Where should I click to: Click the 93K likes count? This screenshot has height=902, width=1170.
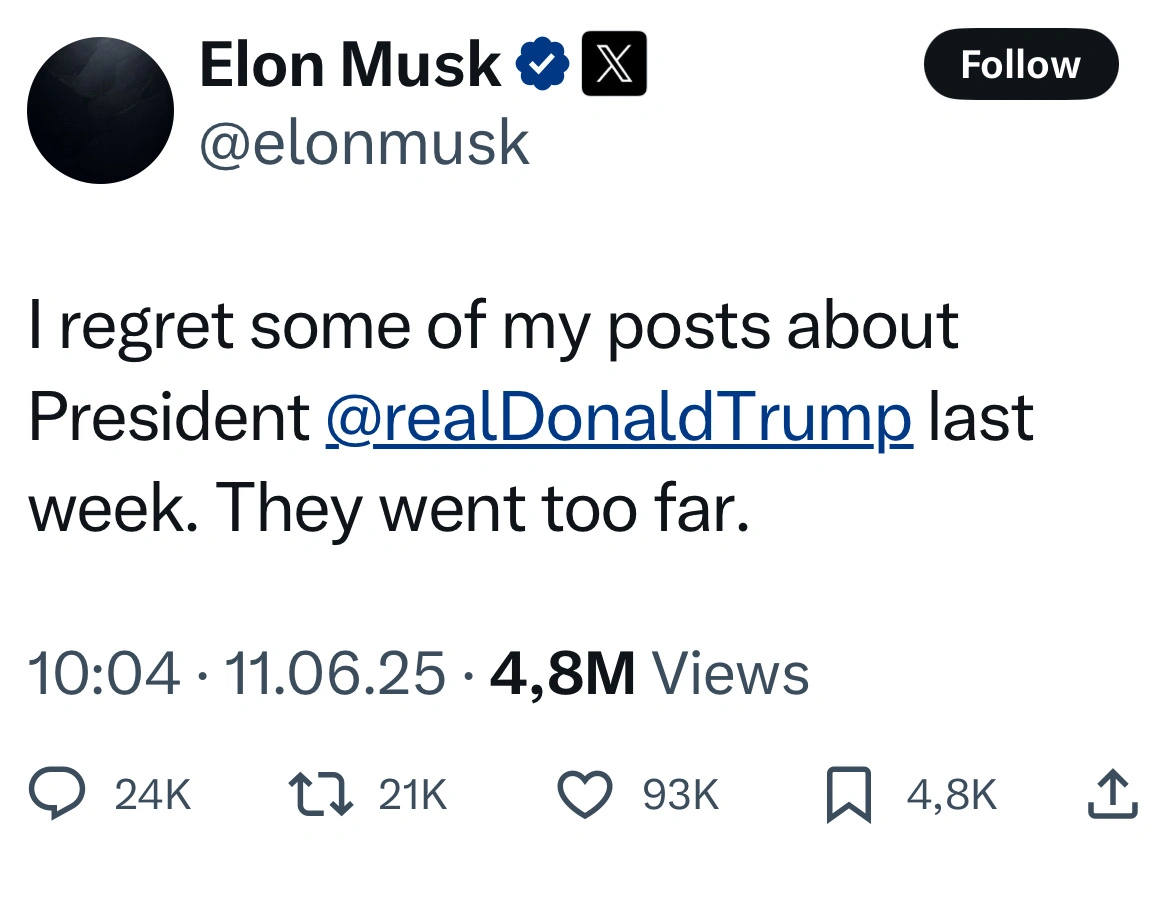681,795
